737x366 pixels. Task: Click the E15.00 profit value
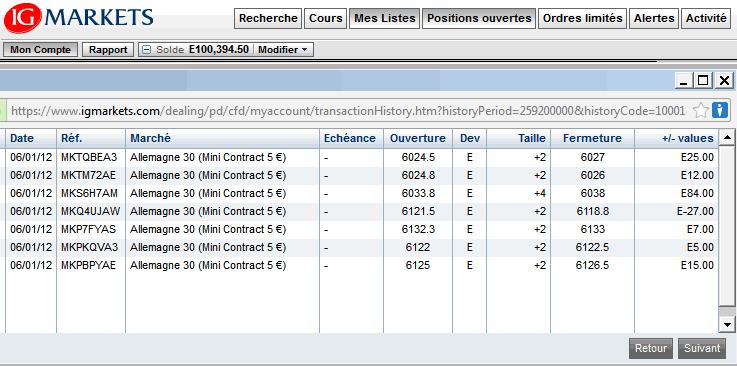point(697,265)
